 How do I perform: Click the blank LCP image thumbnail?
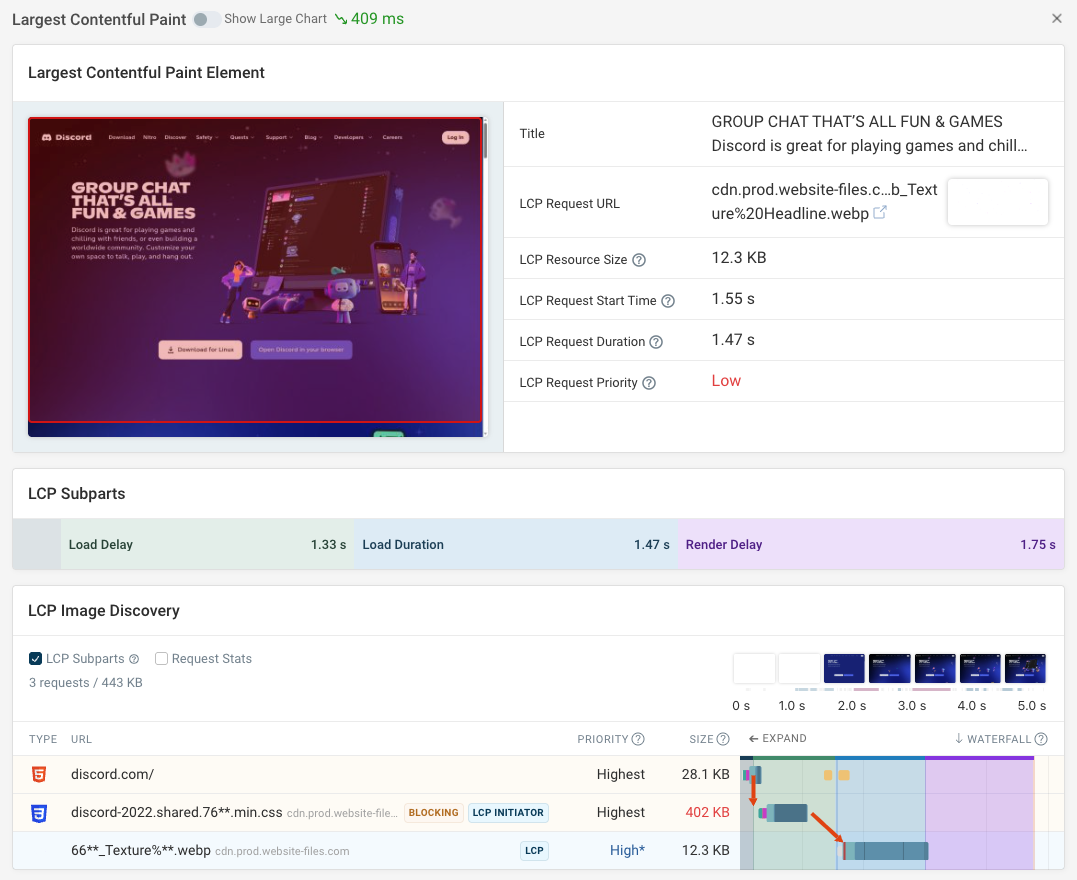tap(997, 202)
